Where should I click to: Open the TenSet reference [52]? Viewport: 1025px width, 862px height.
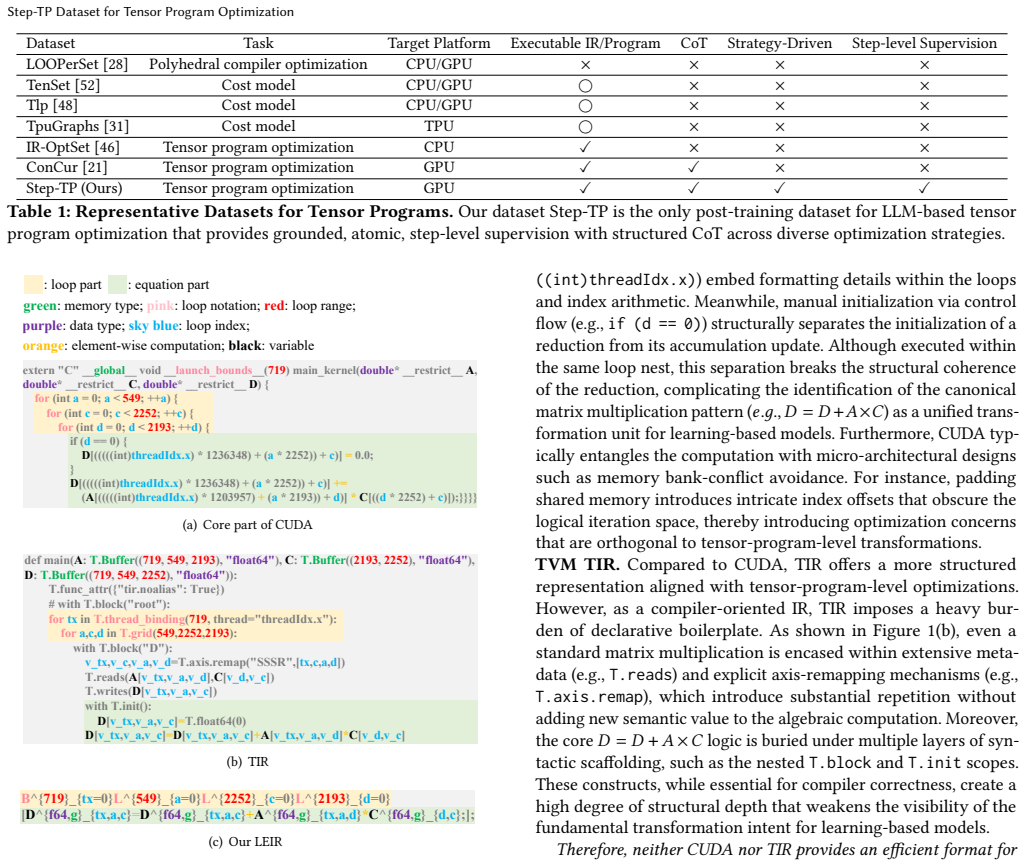click(x=88, y=85)
